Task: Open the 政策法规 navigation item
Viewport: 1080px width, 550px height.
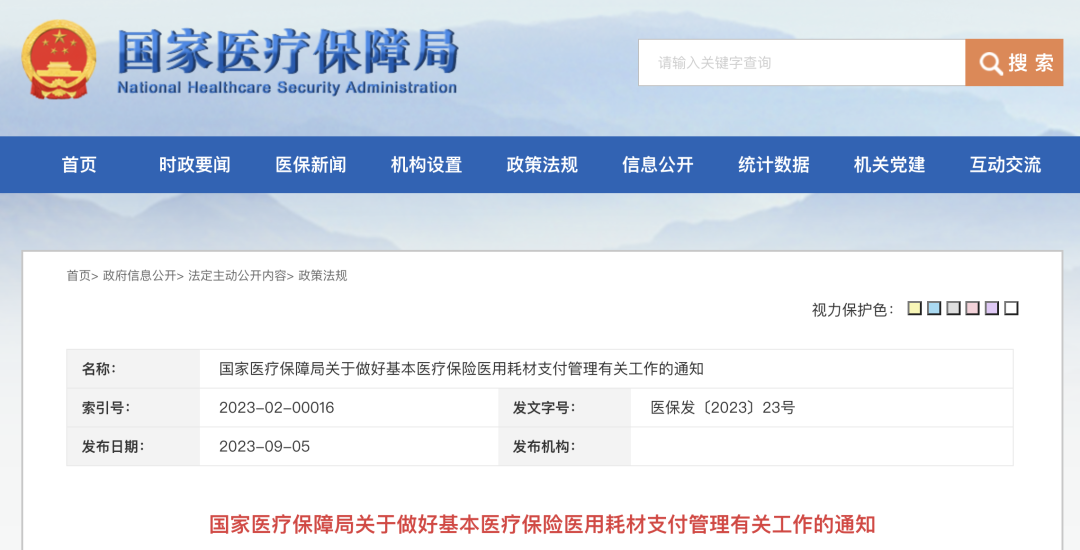Action: (x=542, y=165)
